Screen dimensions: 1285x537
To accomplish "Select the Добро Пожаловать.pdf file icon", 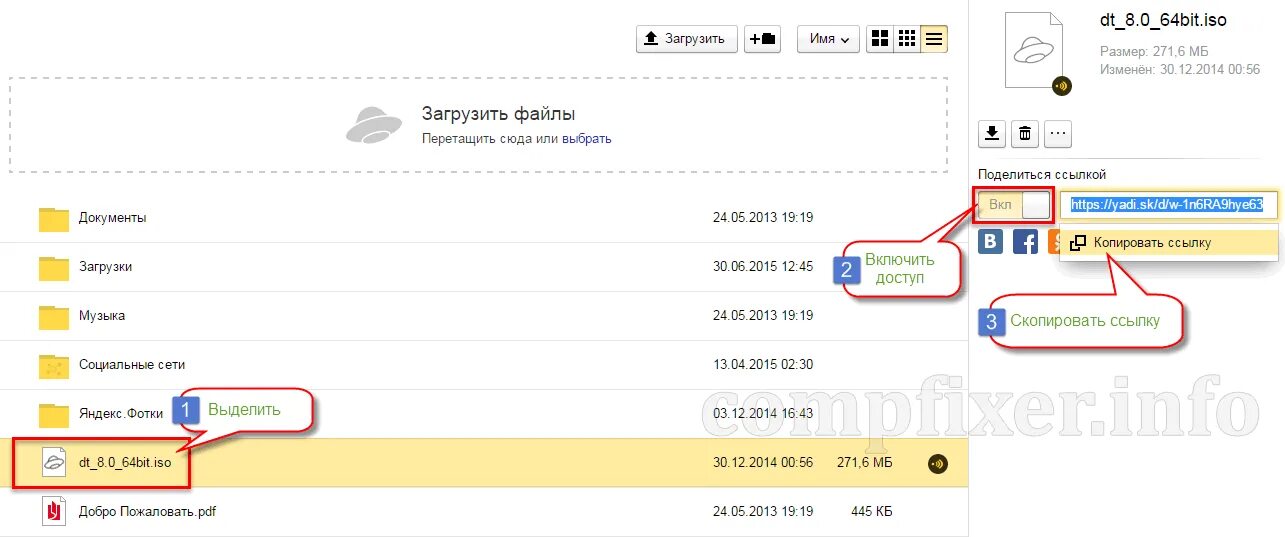I will coord(53,512).
